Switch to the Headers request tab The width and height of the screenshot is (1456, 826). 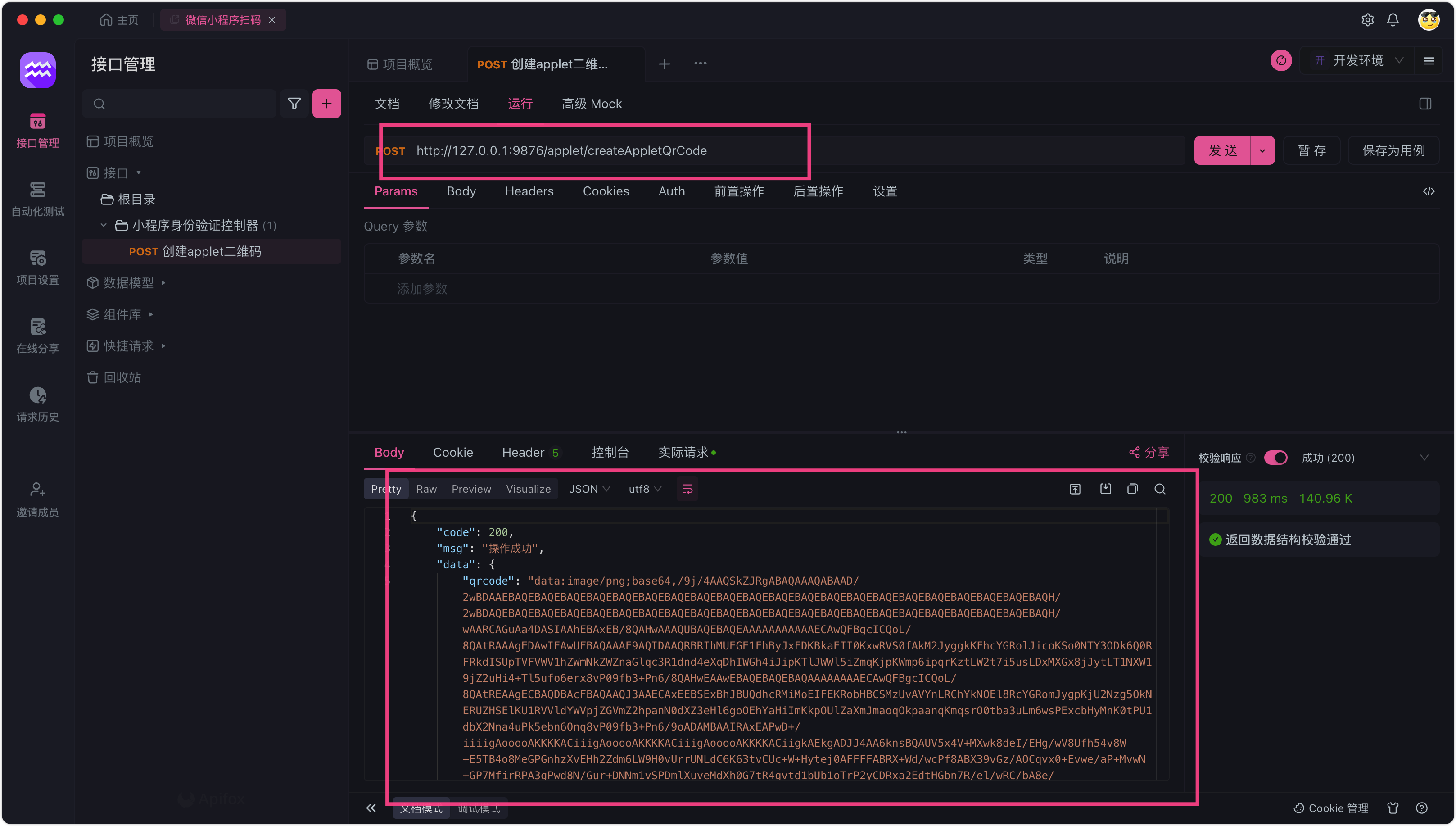[x=529, y=191]
